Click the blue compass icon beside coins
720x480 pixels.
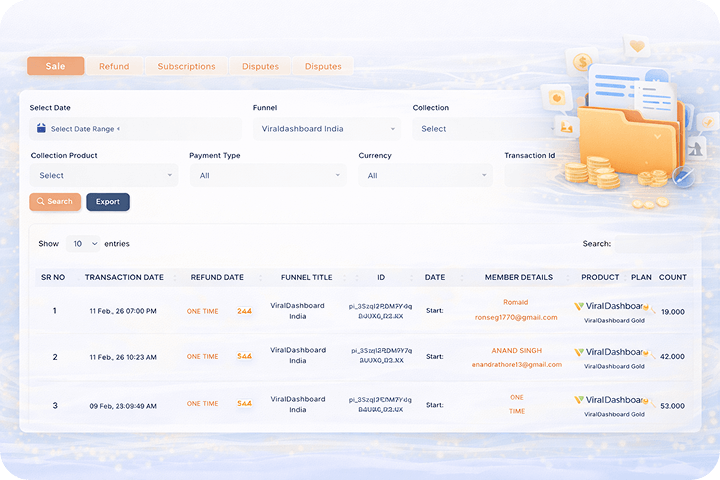(x=683, y=177)
